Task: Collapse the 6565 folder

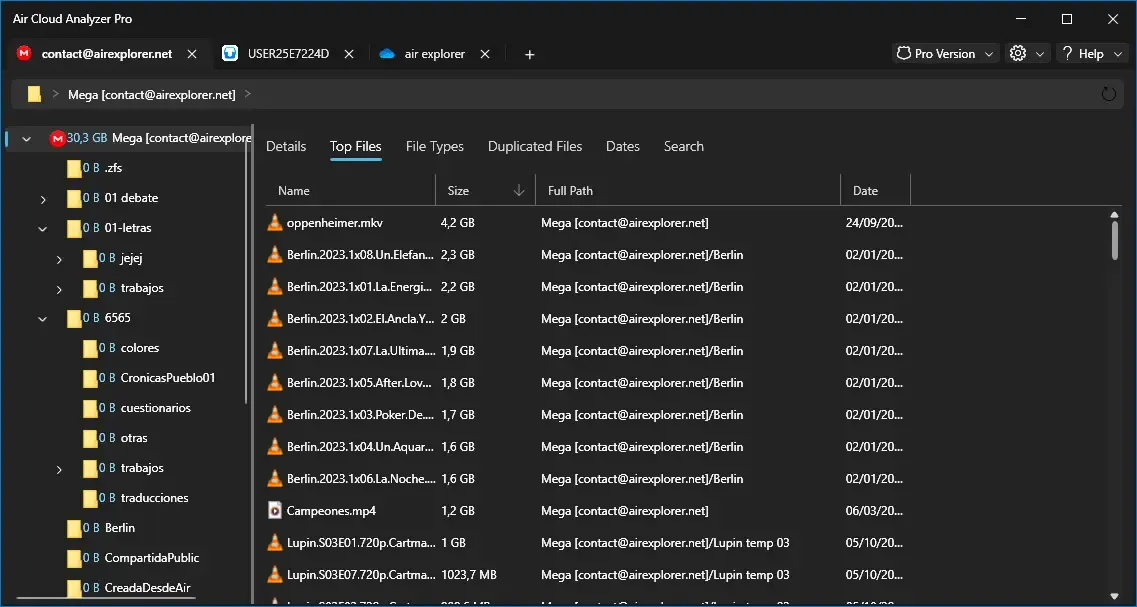Action: tap(43, 318)
